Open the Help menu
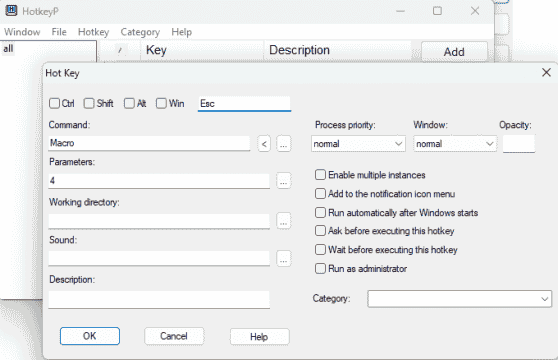This screenshot has width=558, height=360. (181, 32)
